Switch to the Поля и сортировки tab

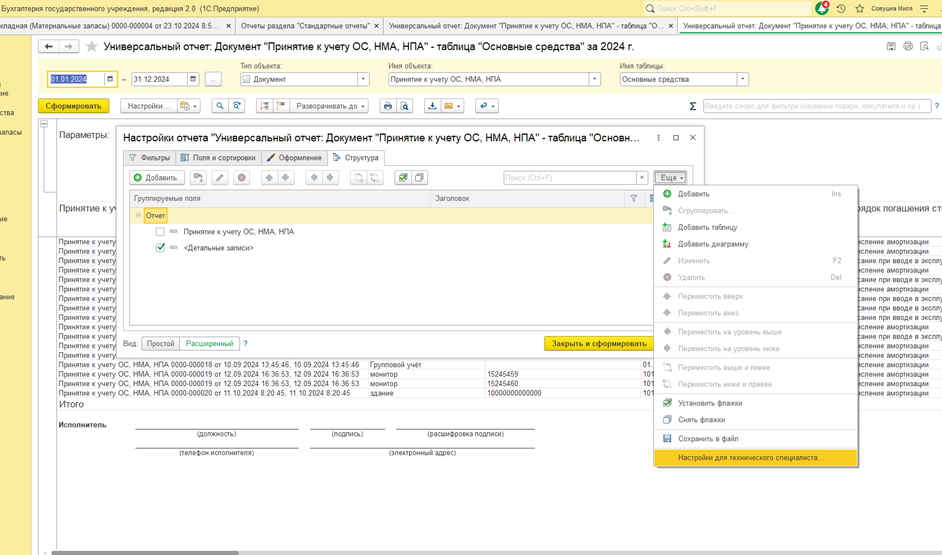pos(218,157)
